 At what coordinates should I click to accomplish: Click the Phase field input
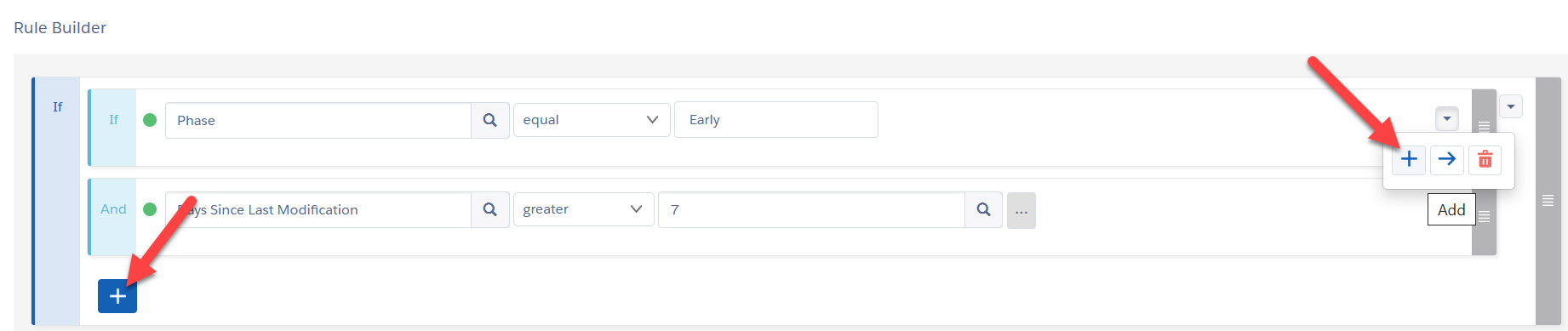coord(318,120)
